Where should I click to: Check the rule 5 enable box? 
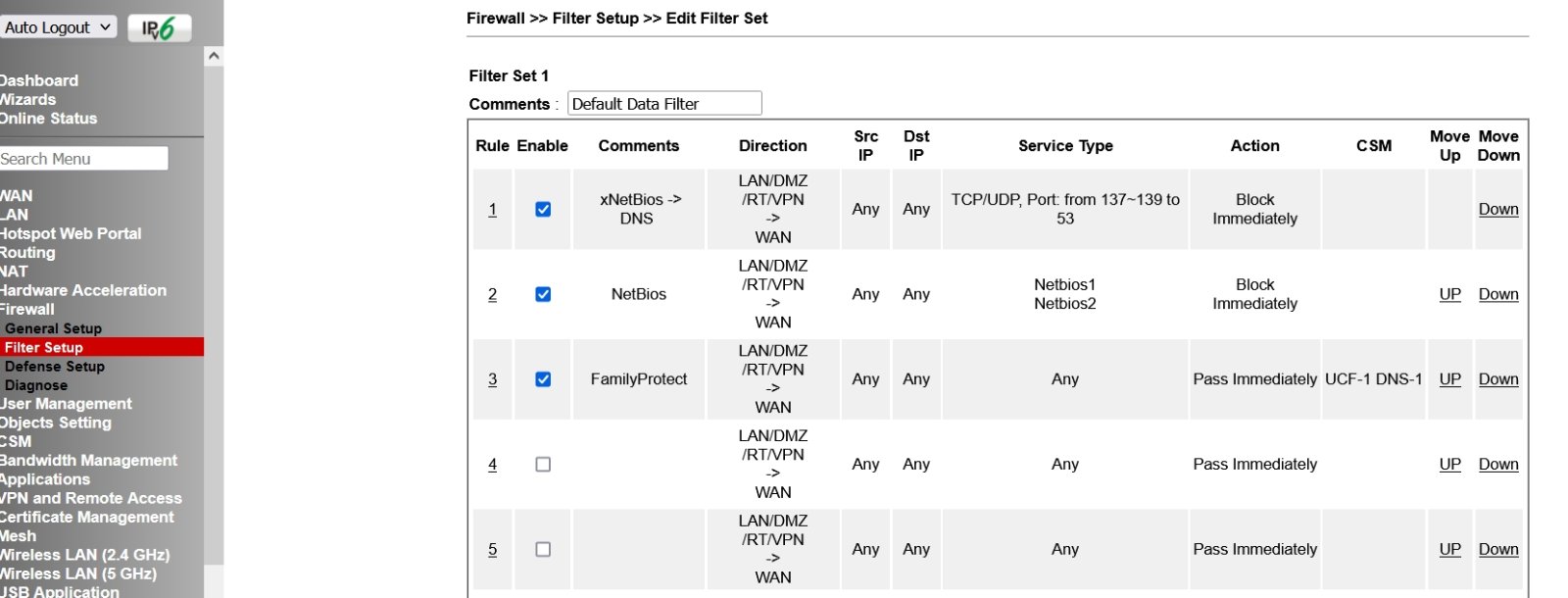pyautogui.click(x=543, y=550)
